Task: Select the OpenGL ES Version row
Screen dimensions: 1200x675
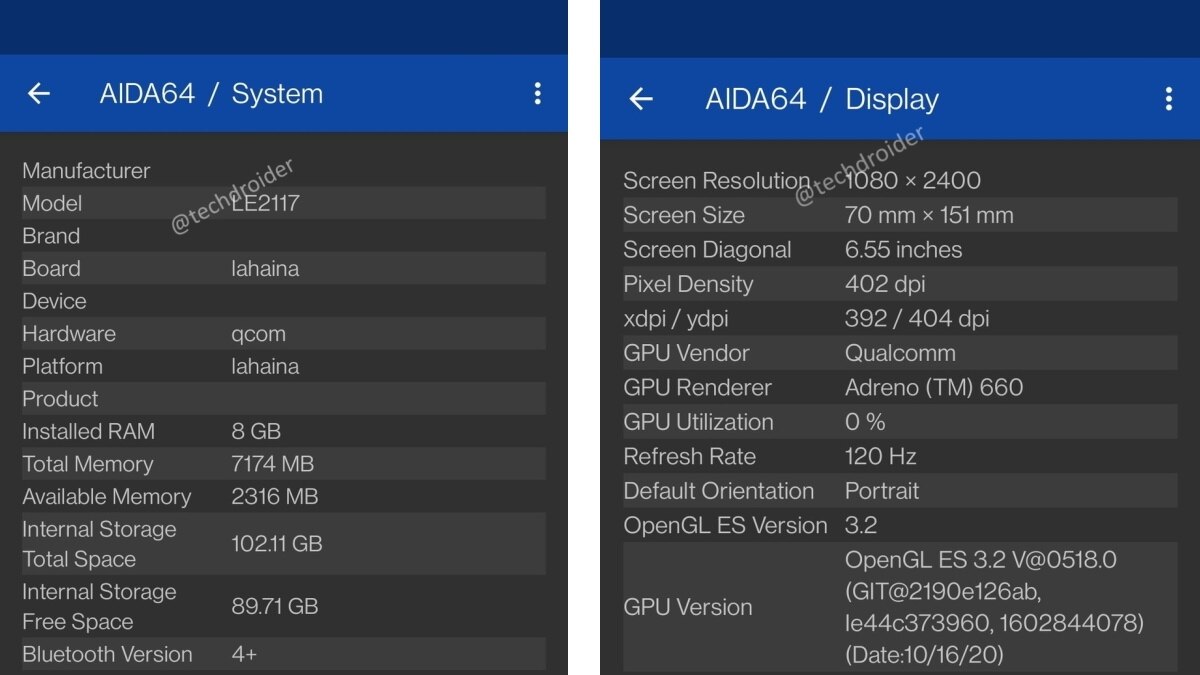Action: tap(899, 525)
